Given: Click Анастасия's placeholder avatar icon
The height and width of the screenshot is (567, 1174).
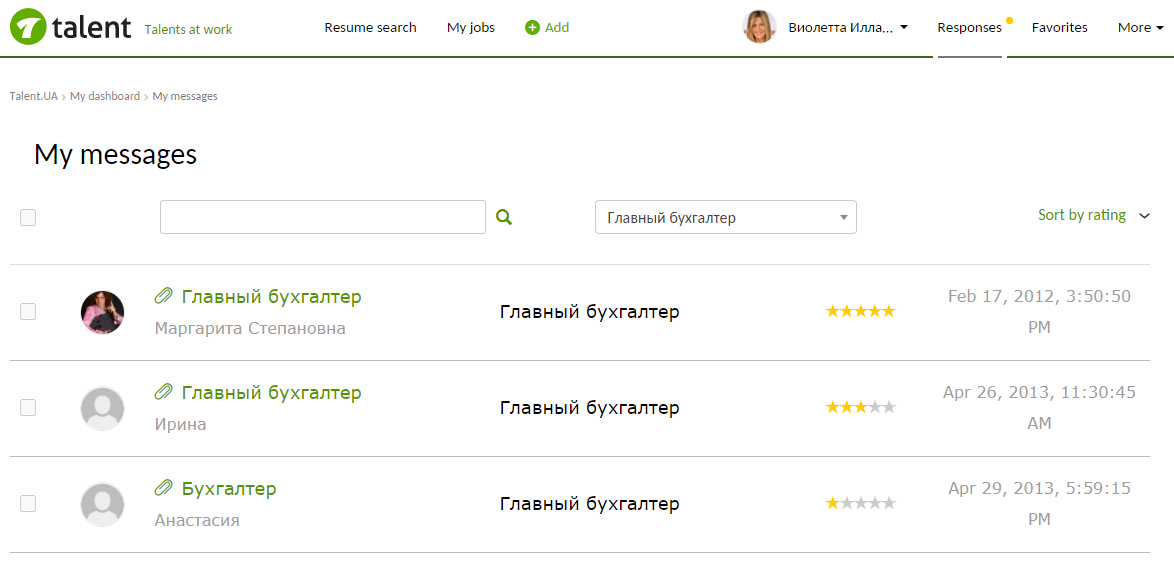Looking at the screenshot, I should pyautogui.click(x=102, y=504).
